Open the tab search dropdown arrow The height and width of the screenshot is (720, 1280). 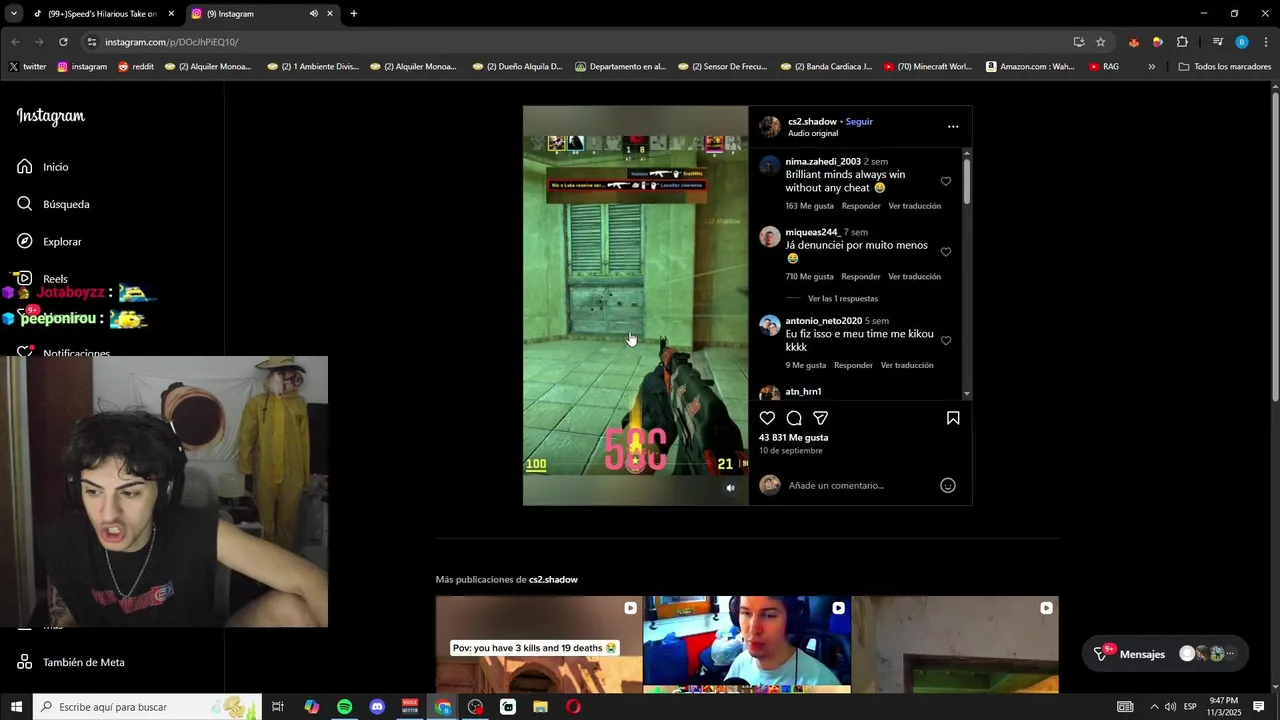[14, 14]
